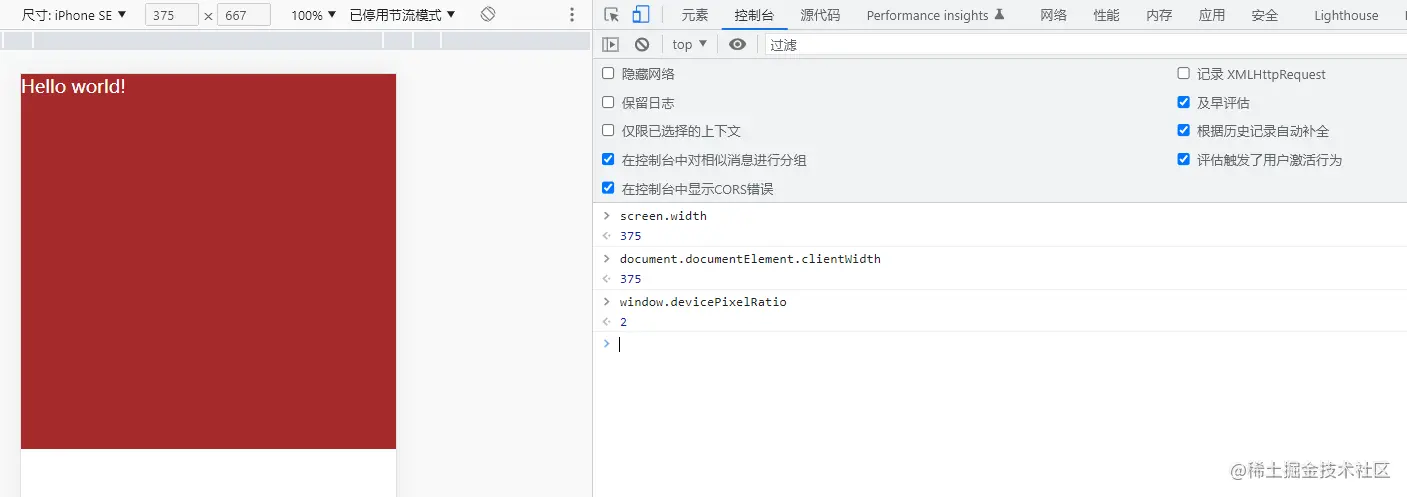Uncheck the 及早评估 checkbox

(1184, 102)
